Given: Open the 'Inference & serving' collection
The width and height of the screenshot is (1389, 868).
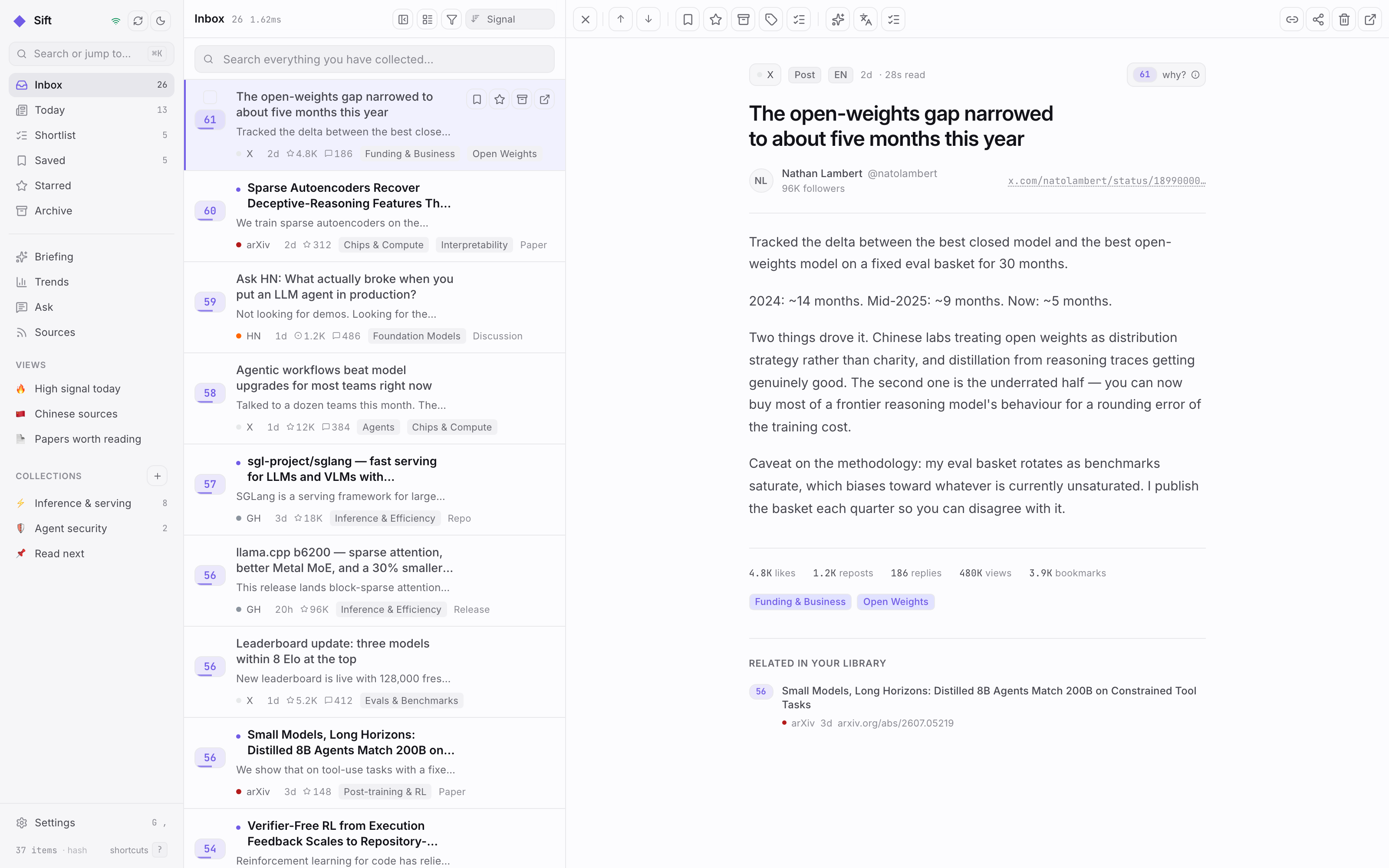Looking at the screenshot, I should pyautogui.click(x=91, y=503).
